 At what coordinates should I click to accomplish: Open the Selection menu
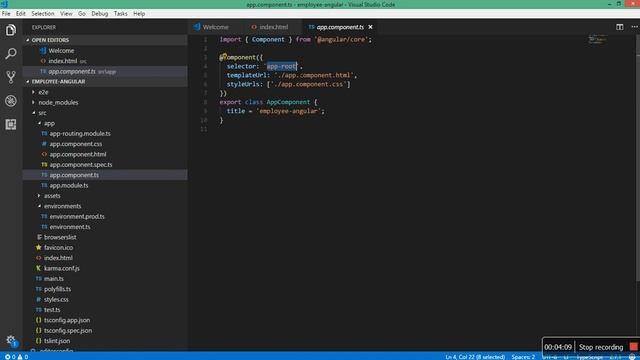coord(42,13)
